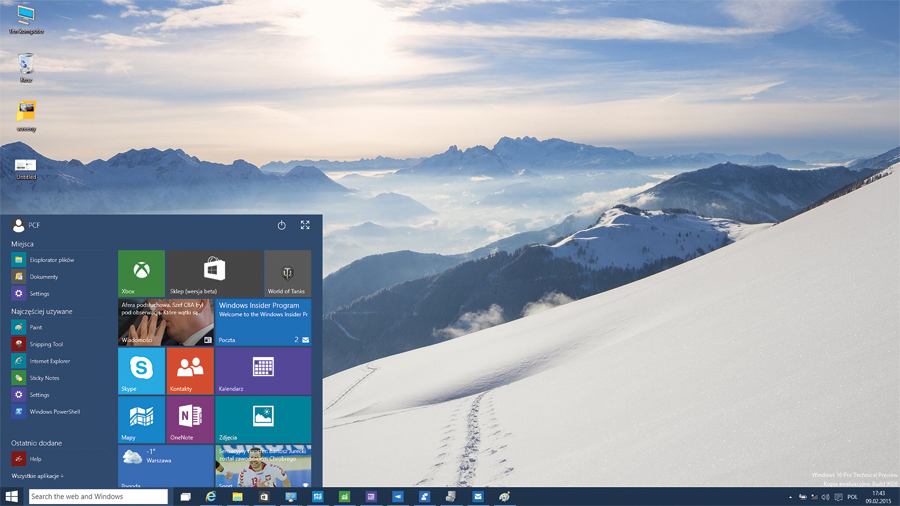900x506 pixels.
Task: Open the Sklep store tile
Action: [x=214, y=273]
